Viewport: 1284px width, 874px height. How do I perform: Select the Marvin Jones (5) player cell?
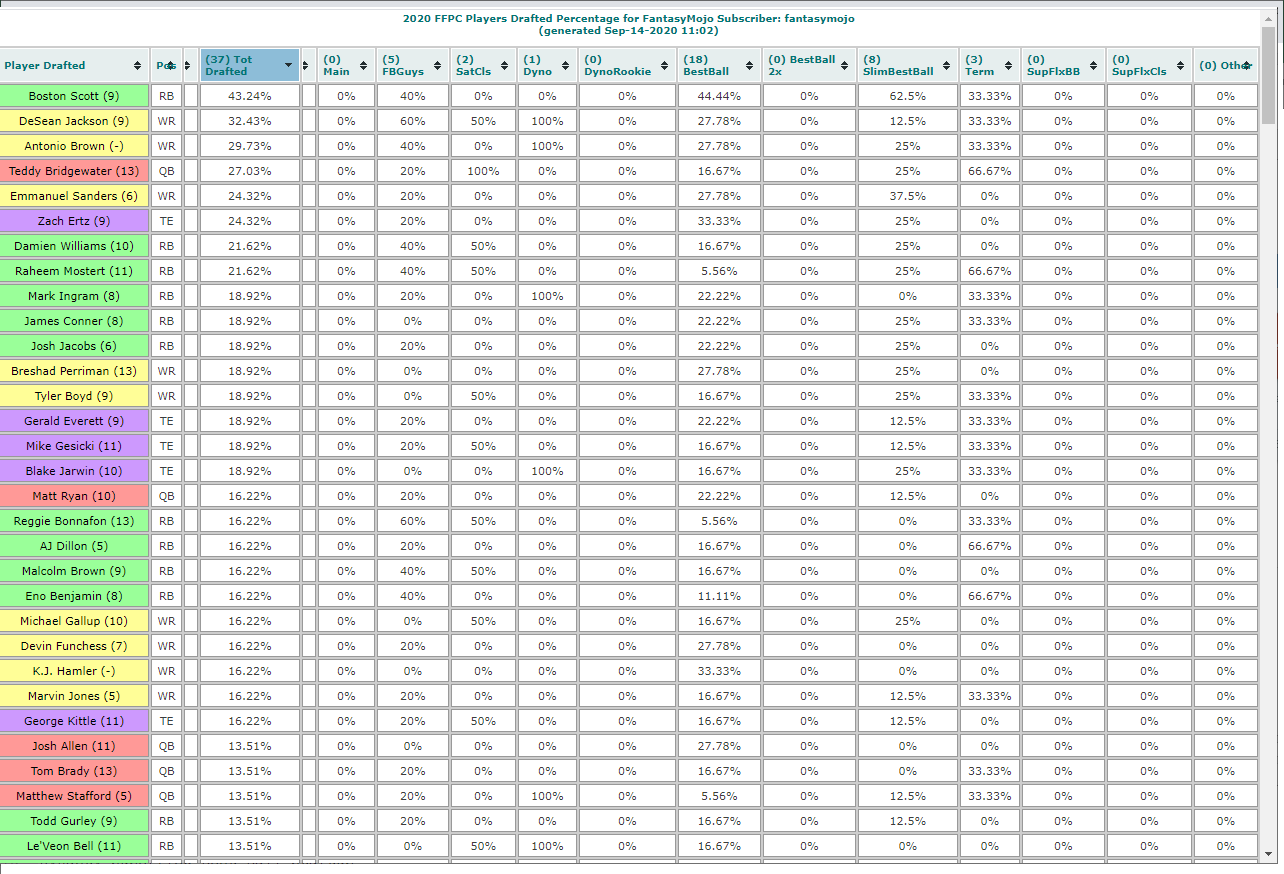tap(74, 696)
